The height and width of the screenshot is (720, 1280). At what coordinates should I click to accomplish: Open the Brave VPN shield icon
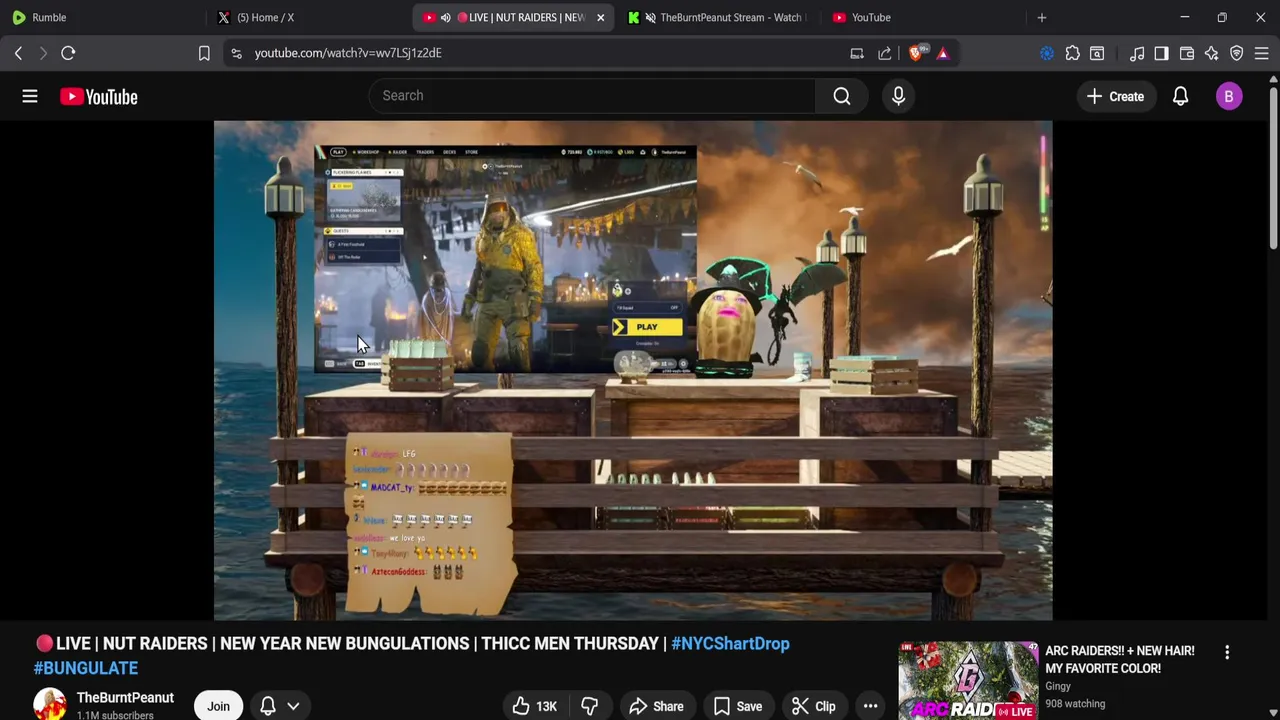pos(1237,53)
